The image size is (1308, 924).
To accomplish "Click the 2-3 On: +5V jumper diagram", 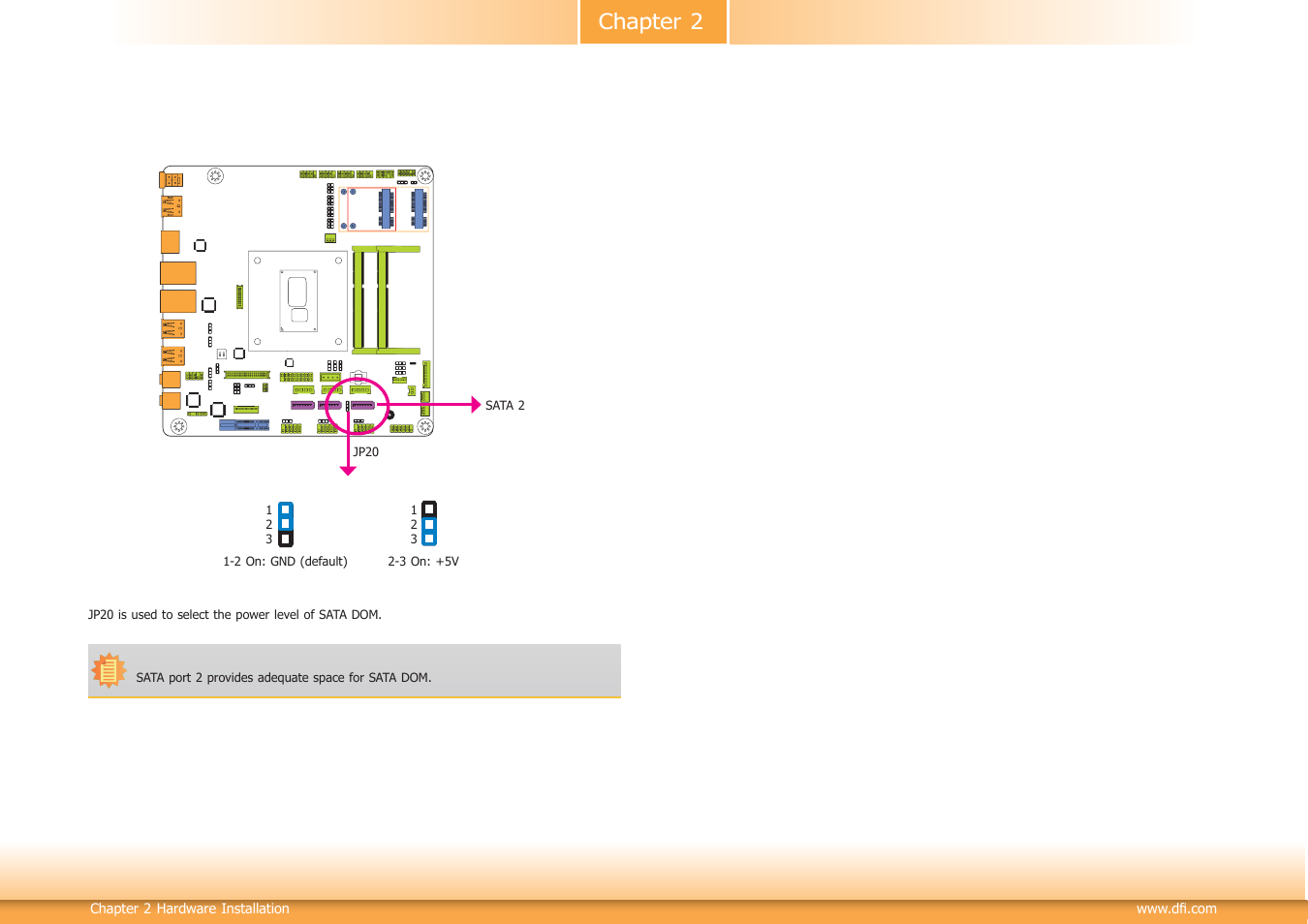I will pyautogui.click(x=429, y=524).
